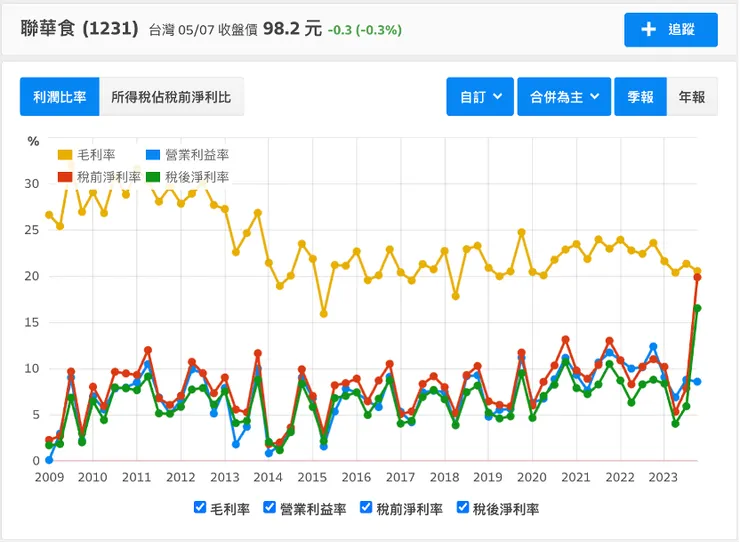
Task: Click red 稅前淨利率 legend swatch
Action: 65,177
